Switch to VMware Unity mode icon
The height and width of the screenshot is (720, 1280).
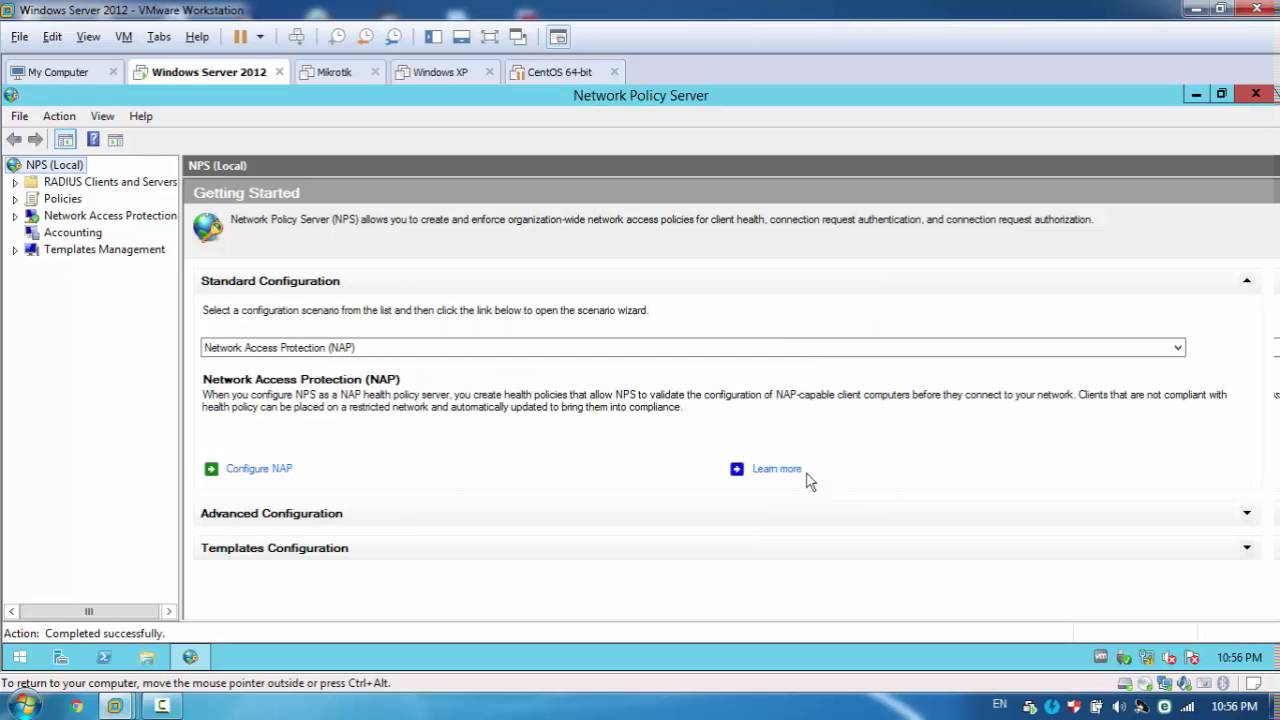point(518,37)
